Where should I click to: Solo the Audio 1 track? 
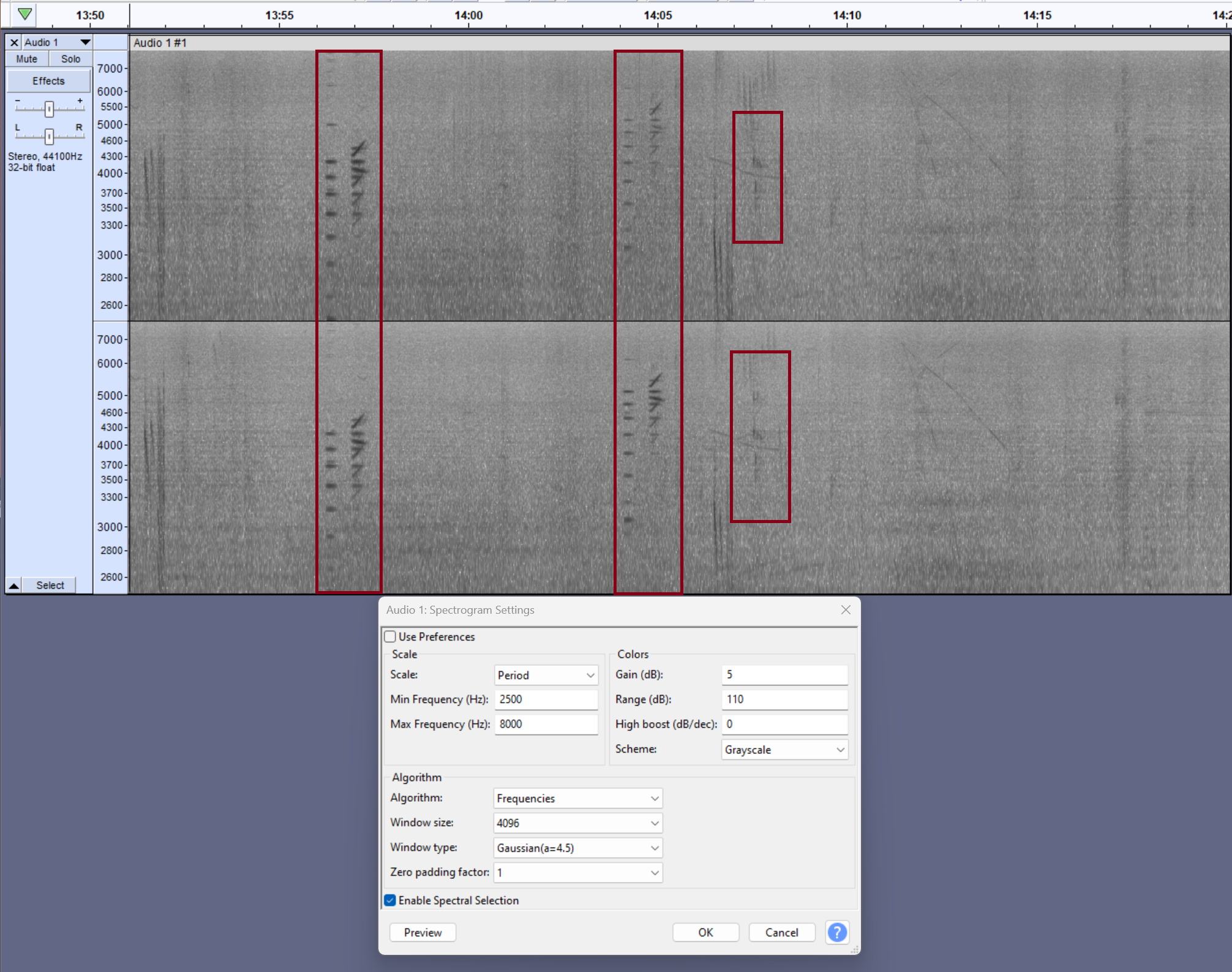point(70,59)
